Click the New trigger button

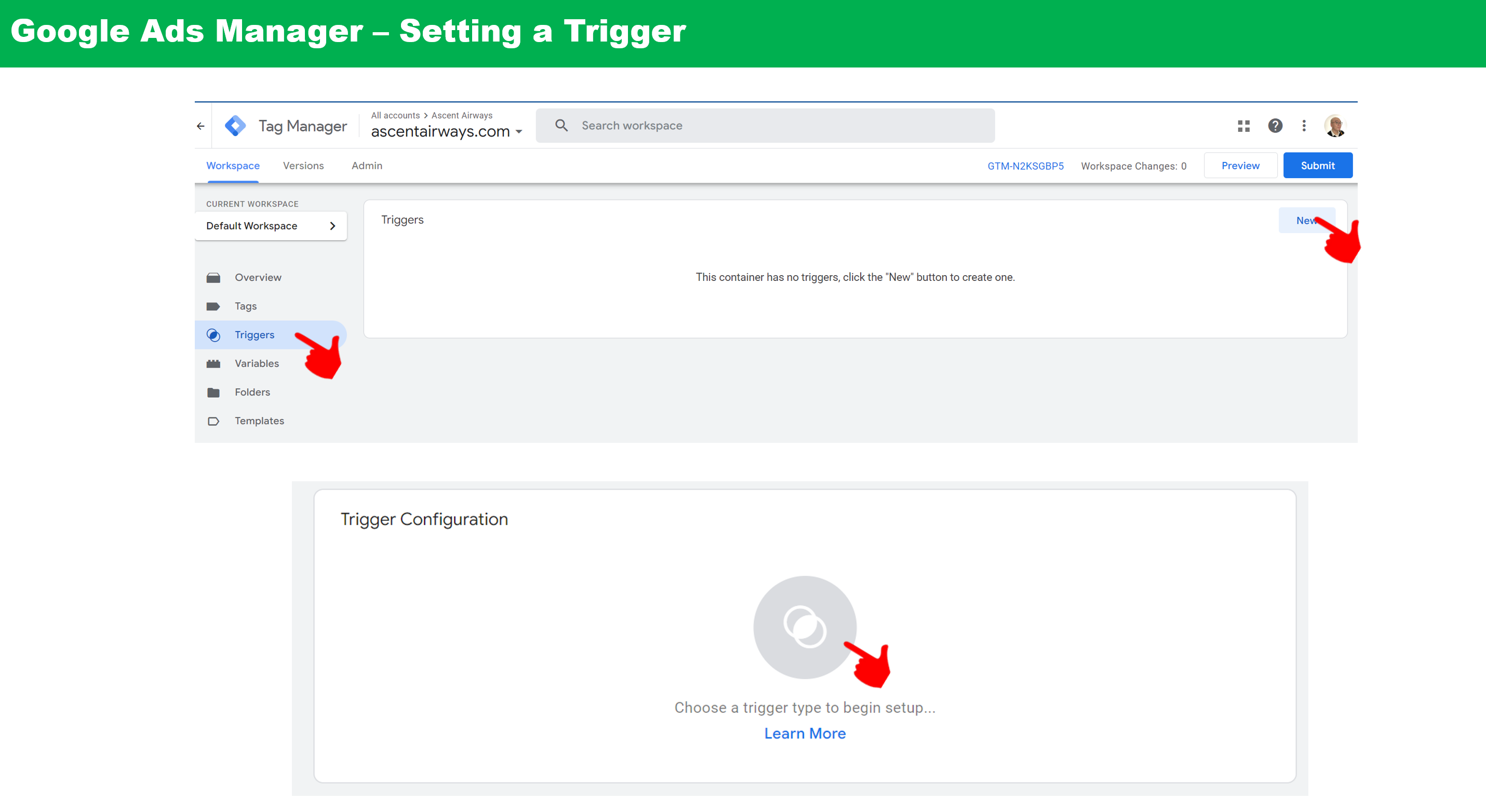pos(1305,221)
